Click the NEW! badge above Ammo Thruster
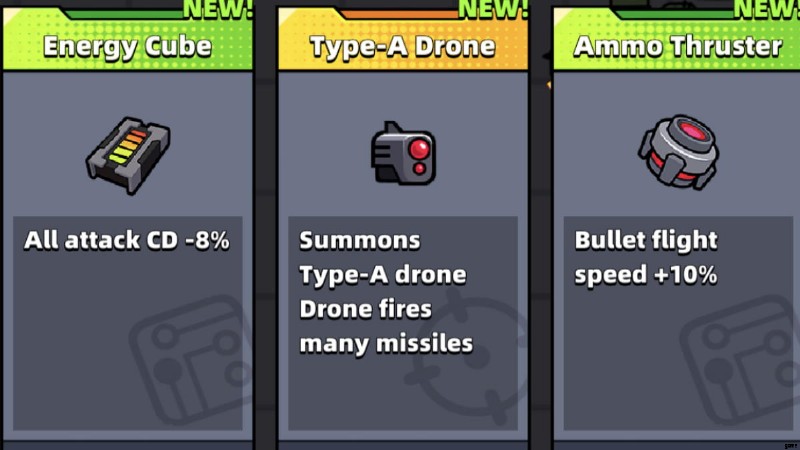 (x=766, y=9)
